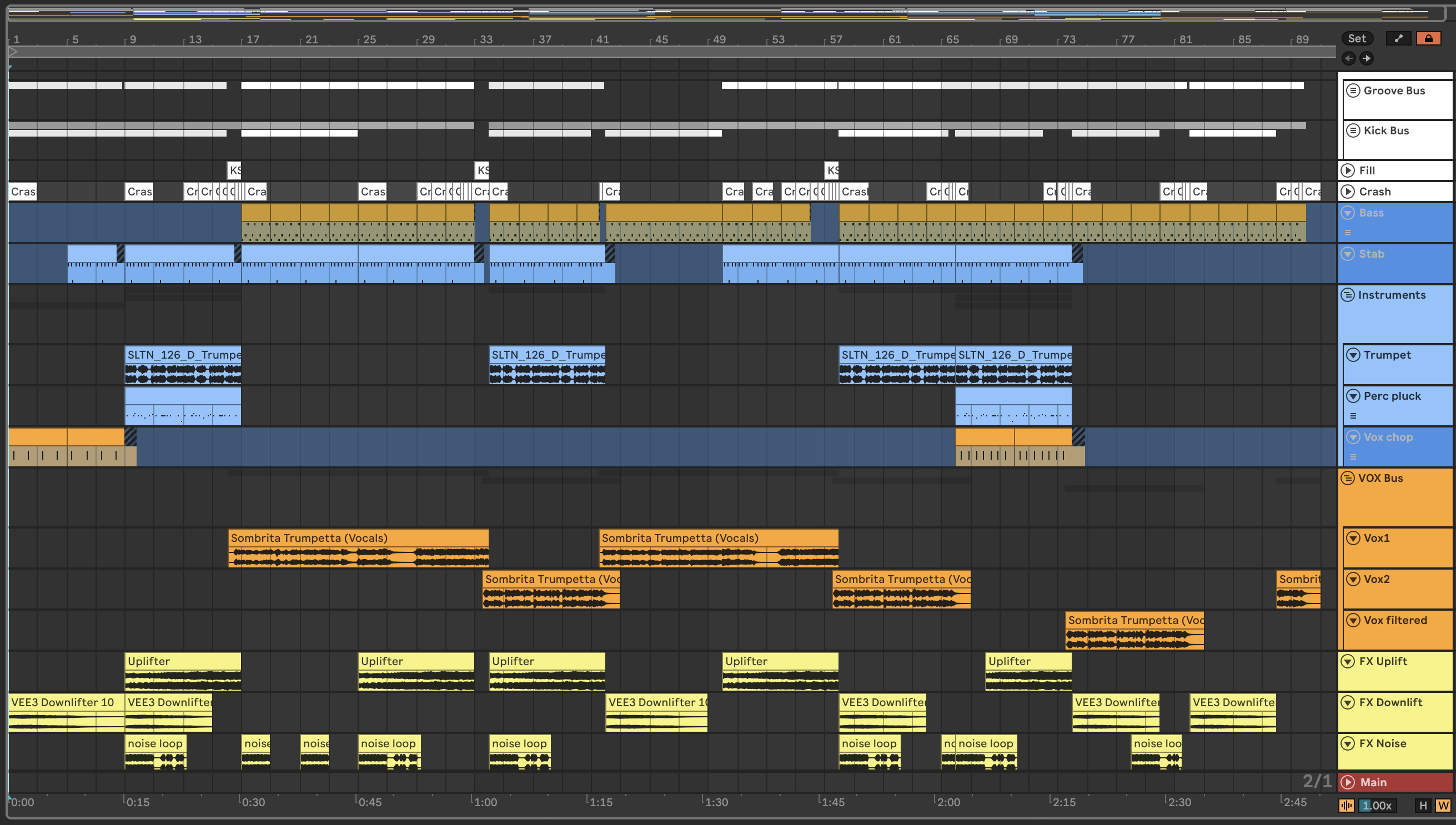
Task: Select the Bass track name
Action: (1371, 213)
